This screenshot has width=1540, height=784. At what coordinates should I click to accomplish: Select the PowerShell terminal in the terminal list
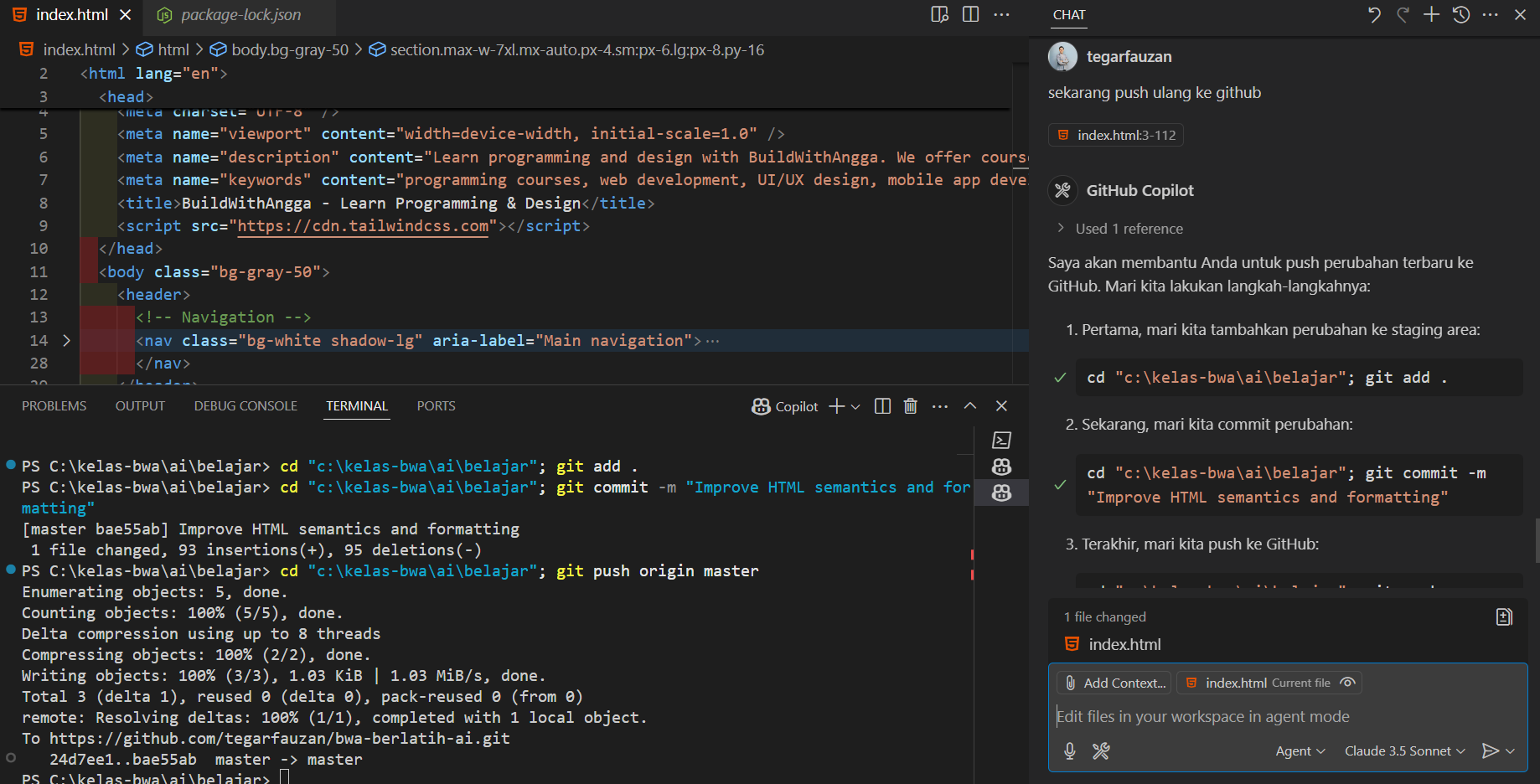[x=1001, y=441]
